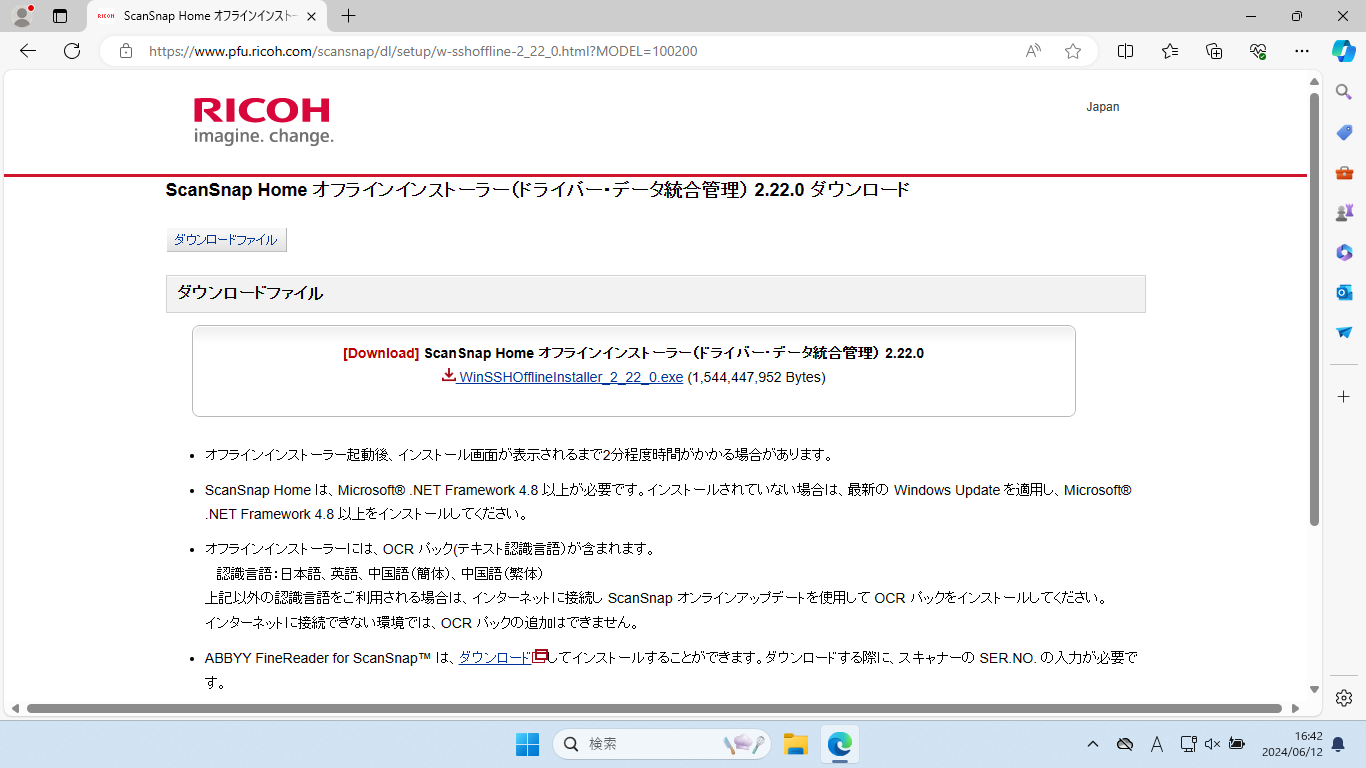
Task: Open the browser profile icon
Action: 22,16
